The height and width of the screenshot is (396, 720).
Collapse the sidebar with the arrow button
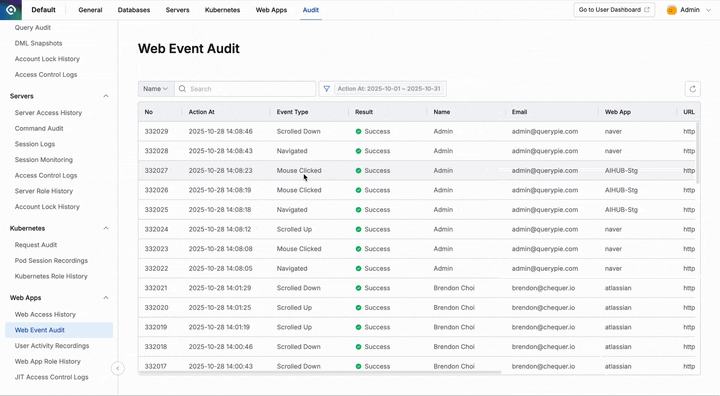(x=118, y=368)
